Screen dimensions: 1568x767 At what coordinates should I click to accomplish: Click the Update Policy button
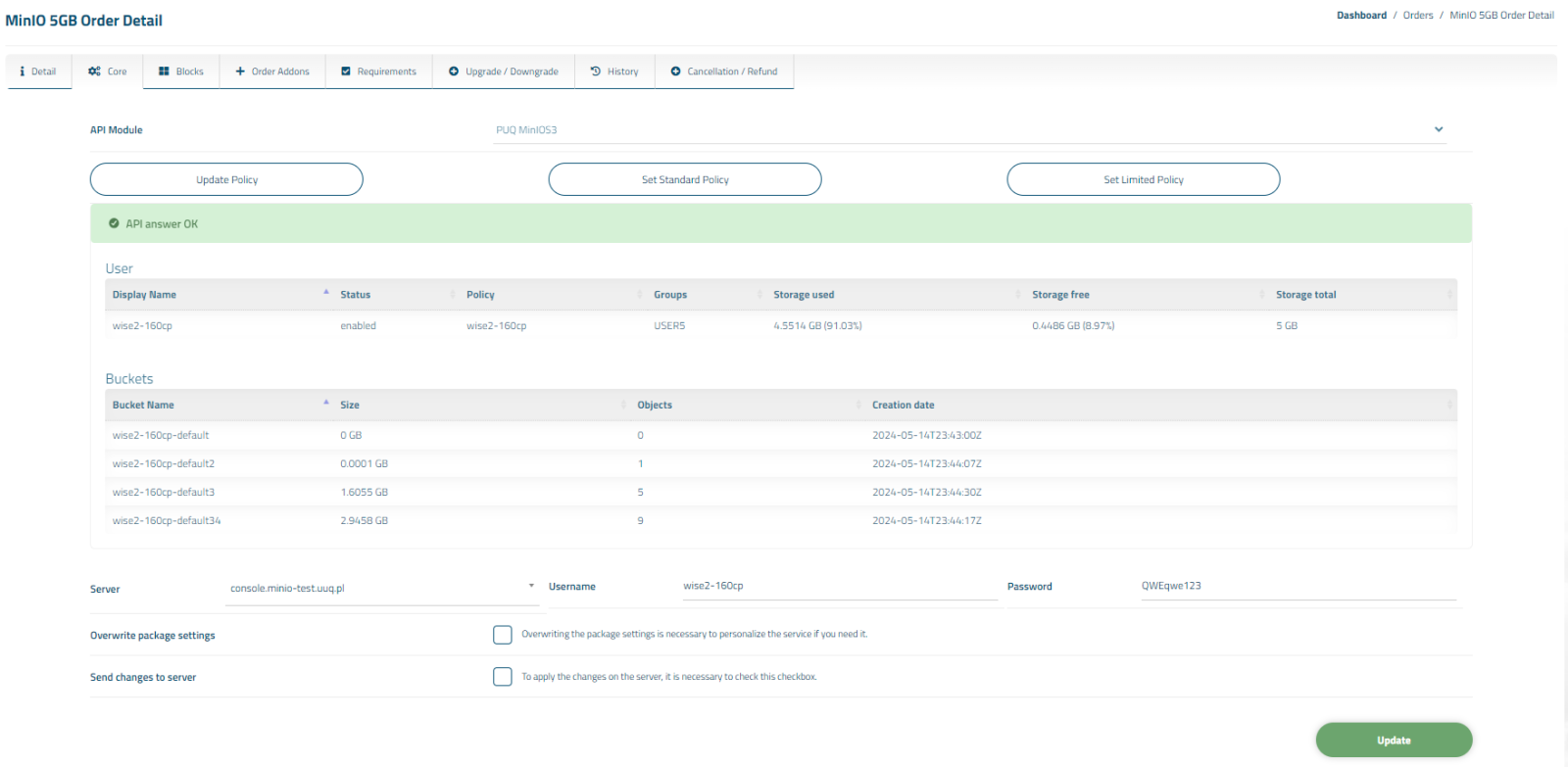pyautogui.click(x=226, y=179)
